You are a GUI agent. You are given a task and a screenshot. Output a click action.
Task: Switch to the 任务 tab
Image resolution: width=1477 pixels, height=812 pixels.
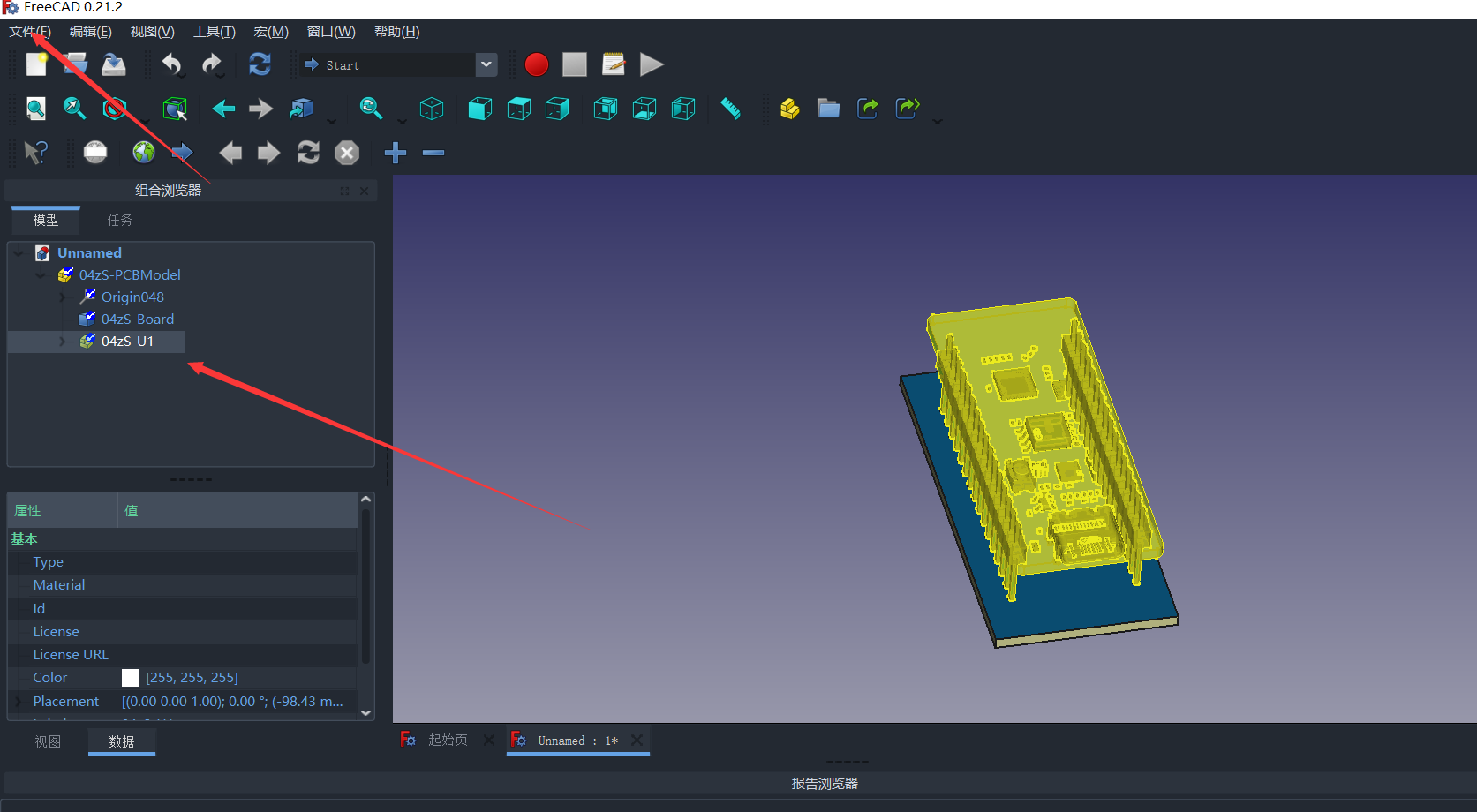[x=120, y=220]
